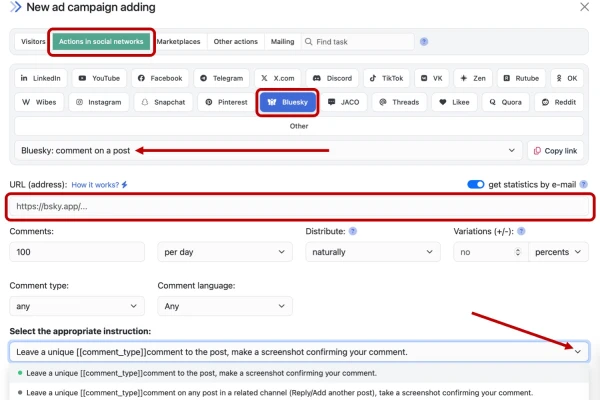Toggle get statistics by e-mail switch
This screenshot has height=400, width=600.
476,184
